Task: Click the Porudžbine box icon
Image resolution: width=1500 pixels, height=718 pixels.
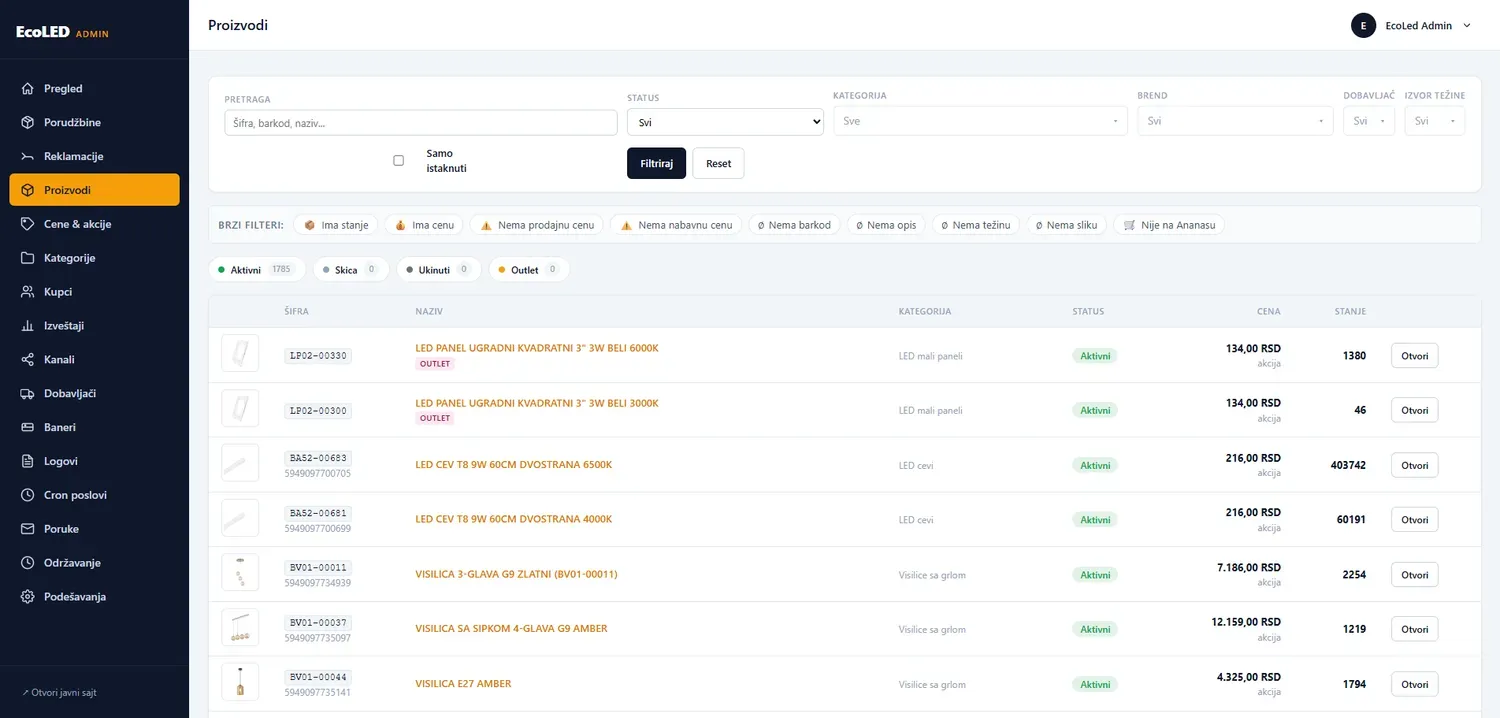Action: (x=28, y=123)
